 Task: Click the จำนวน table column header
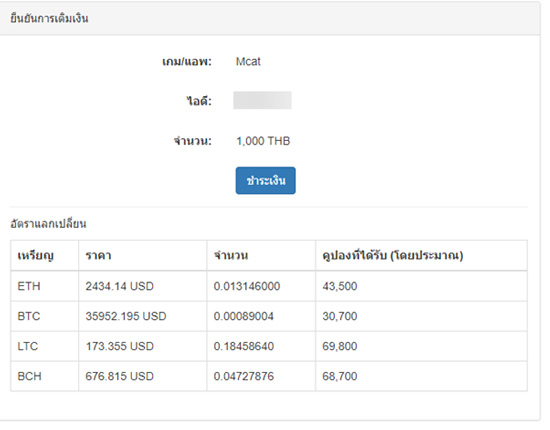coord(231,255)
